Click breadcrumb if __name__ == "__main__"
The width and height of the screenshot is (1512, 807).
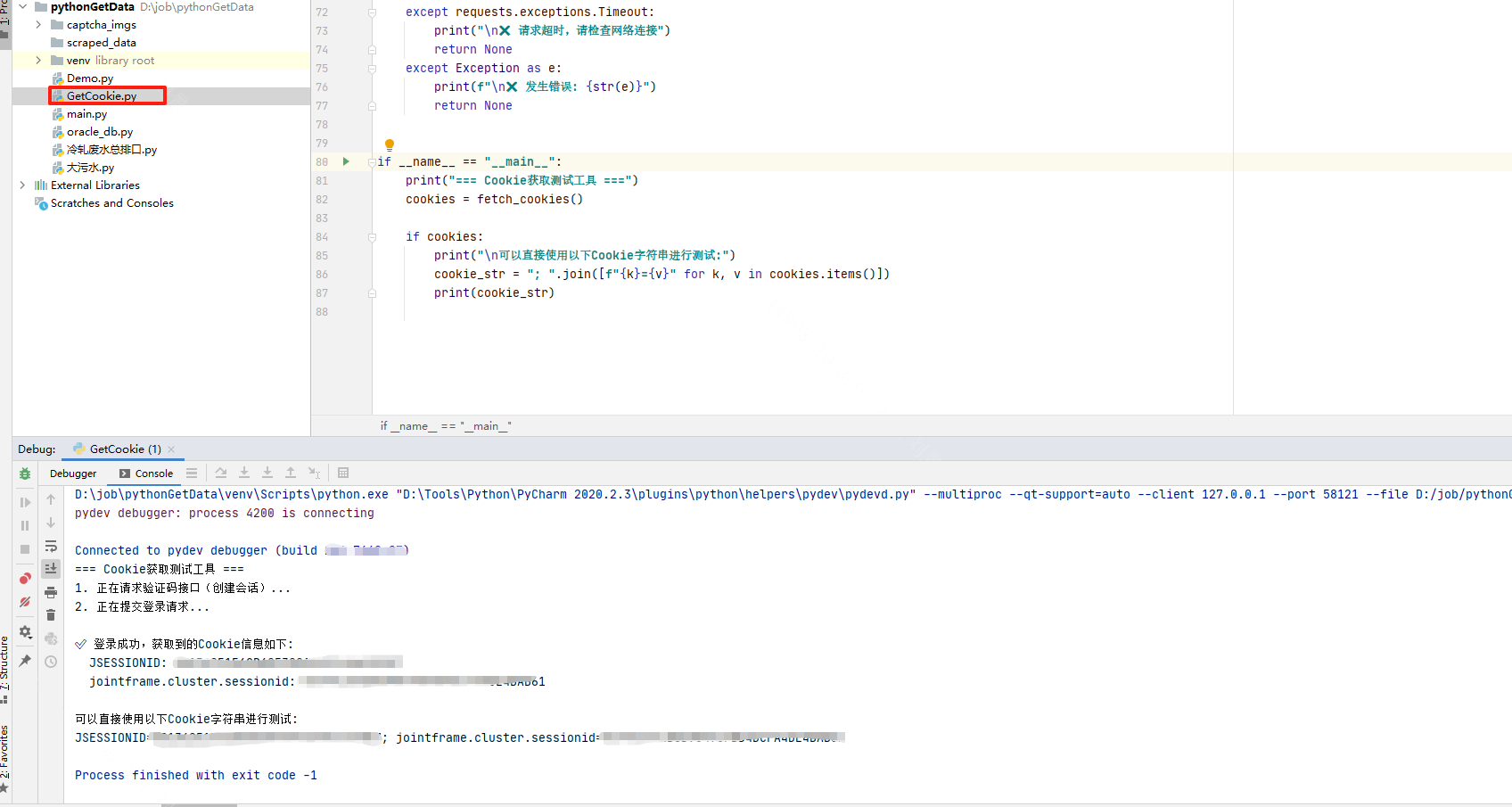(446, 426)
